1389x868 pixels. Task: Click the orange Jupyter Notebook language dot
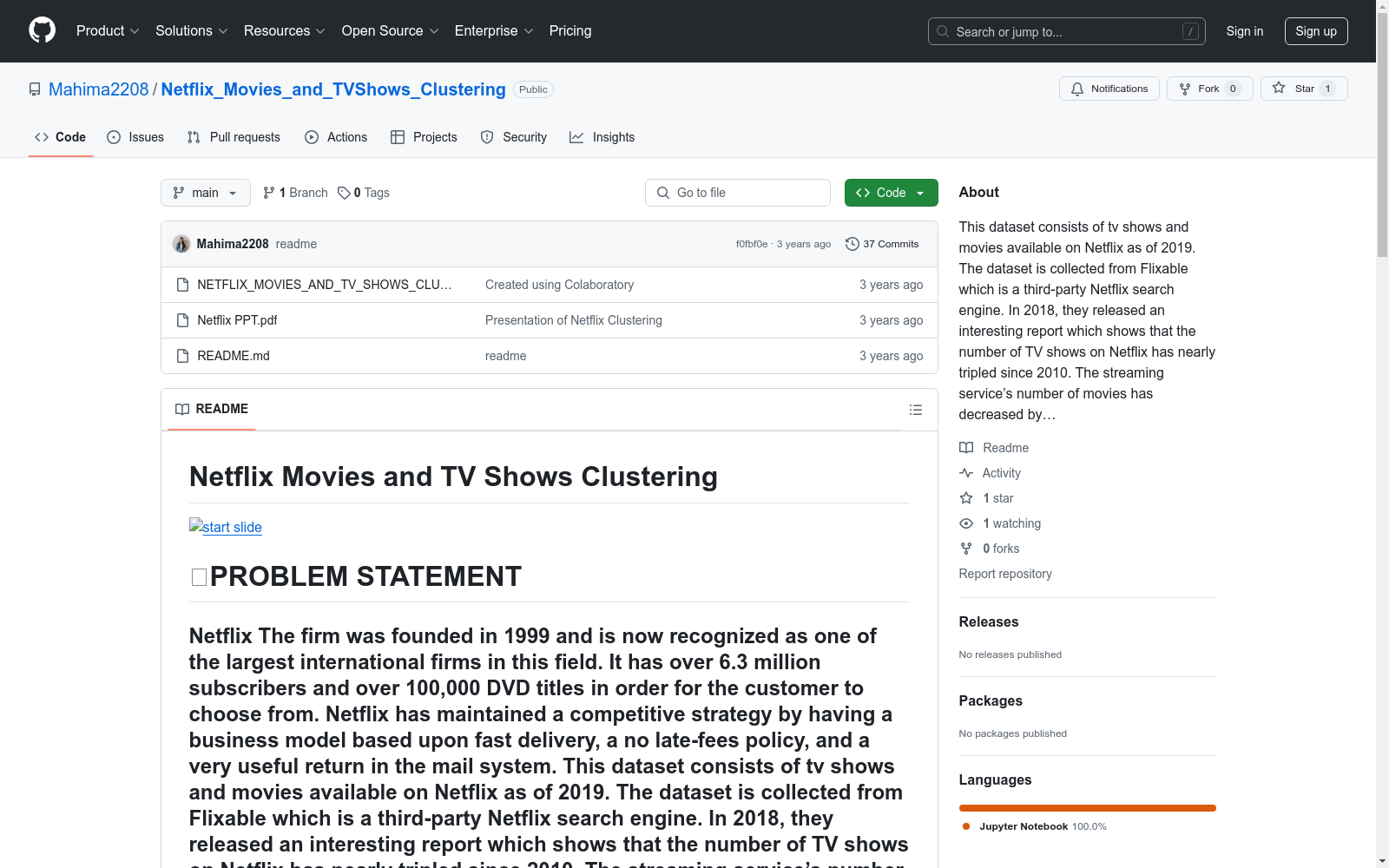[x=966, y=826]
